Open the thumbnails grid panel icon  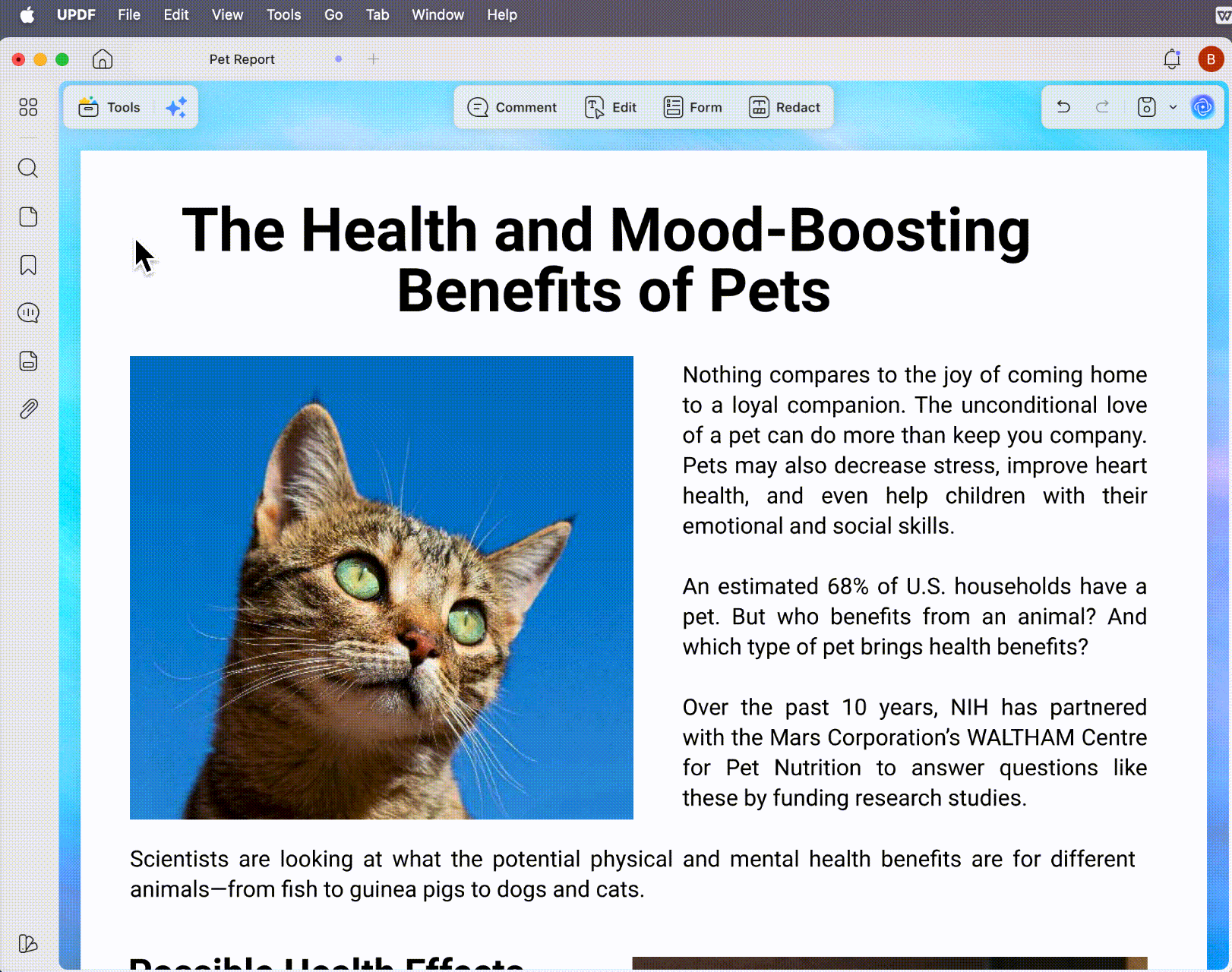28,107
